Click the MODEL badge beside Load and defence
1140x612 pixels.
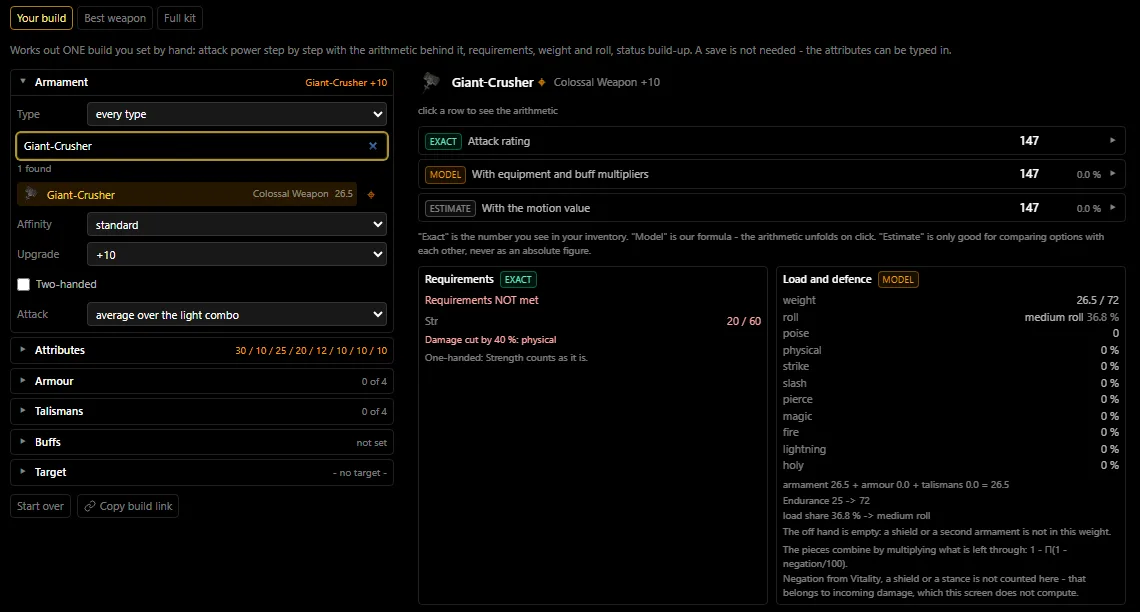898,279
